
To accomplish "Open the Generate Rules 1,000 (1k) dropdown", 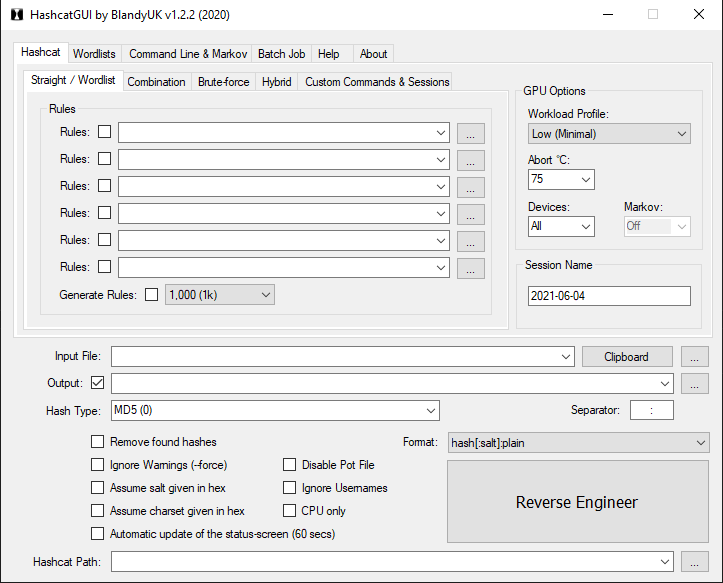I will click(x=219, y=295).
